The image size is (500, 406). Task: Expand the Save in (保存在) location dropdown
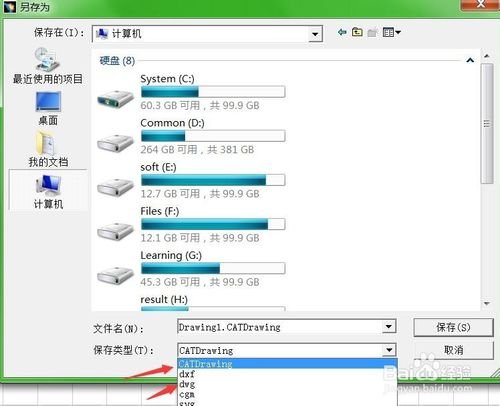click(315, 34)
